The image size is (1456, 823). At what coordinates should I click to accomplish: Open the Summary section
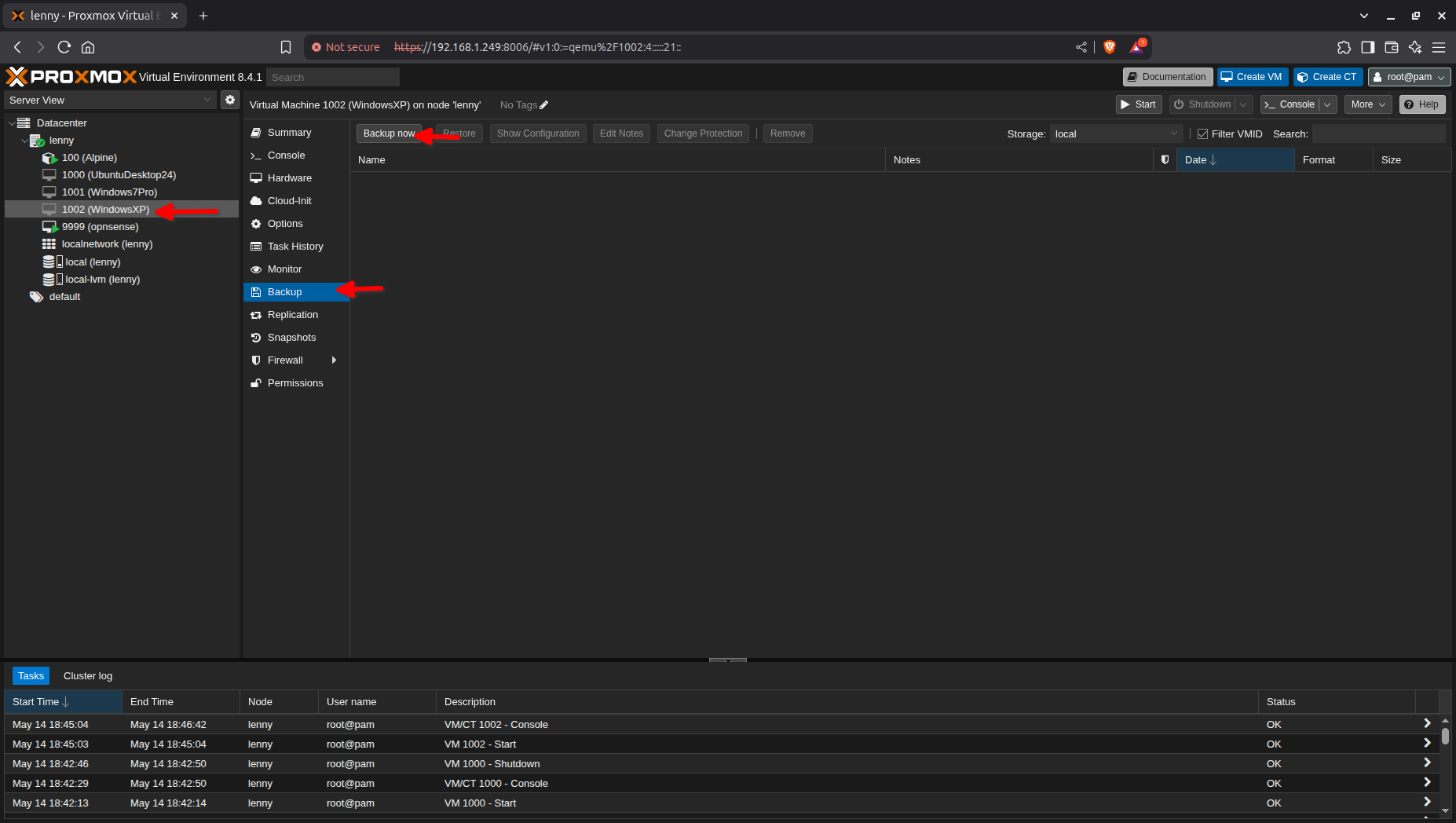[x=296, y=133]
